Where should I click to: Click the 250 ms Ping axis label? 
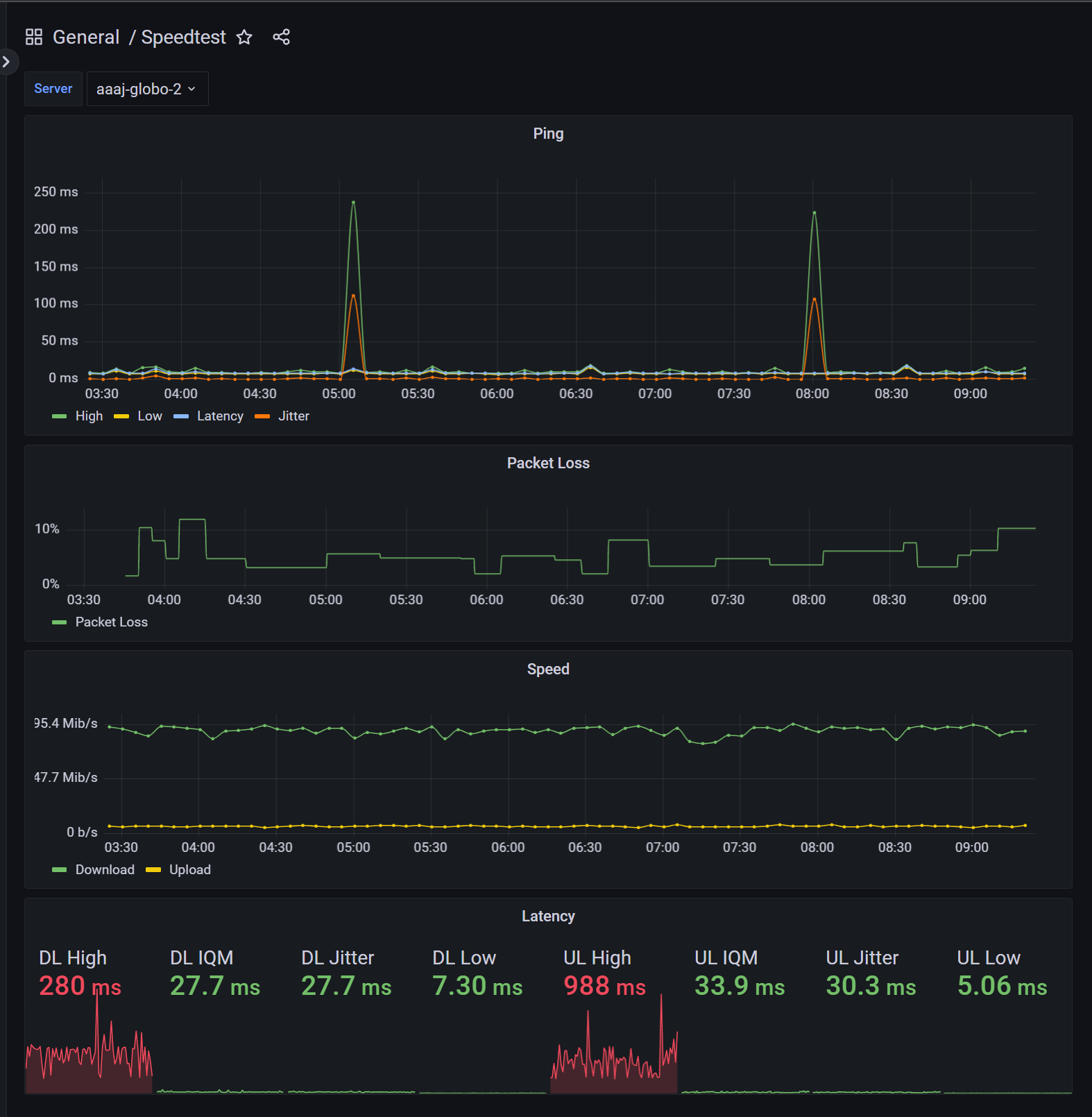[56, 192]
